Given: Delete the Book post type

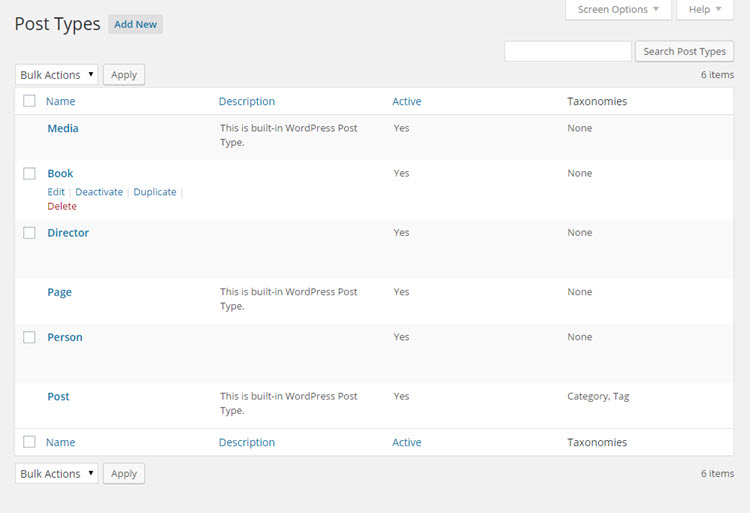Looking at the screenshot, I should [62, 207].
